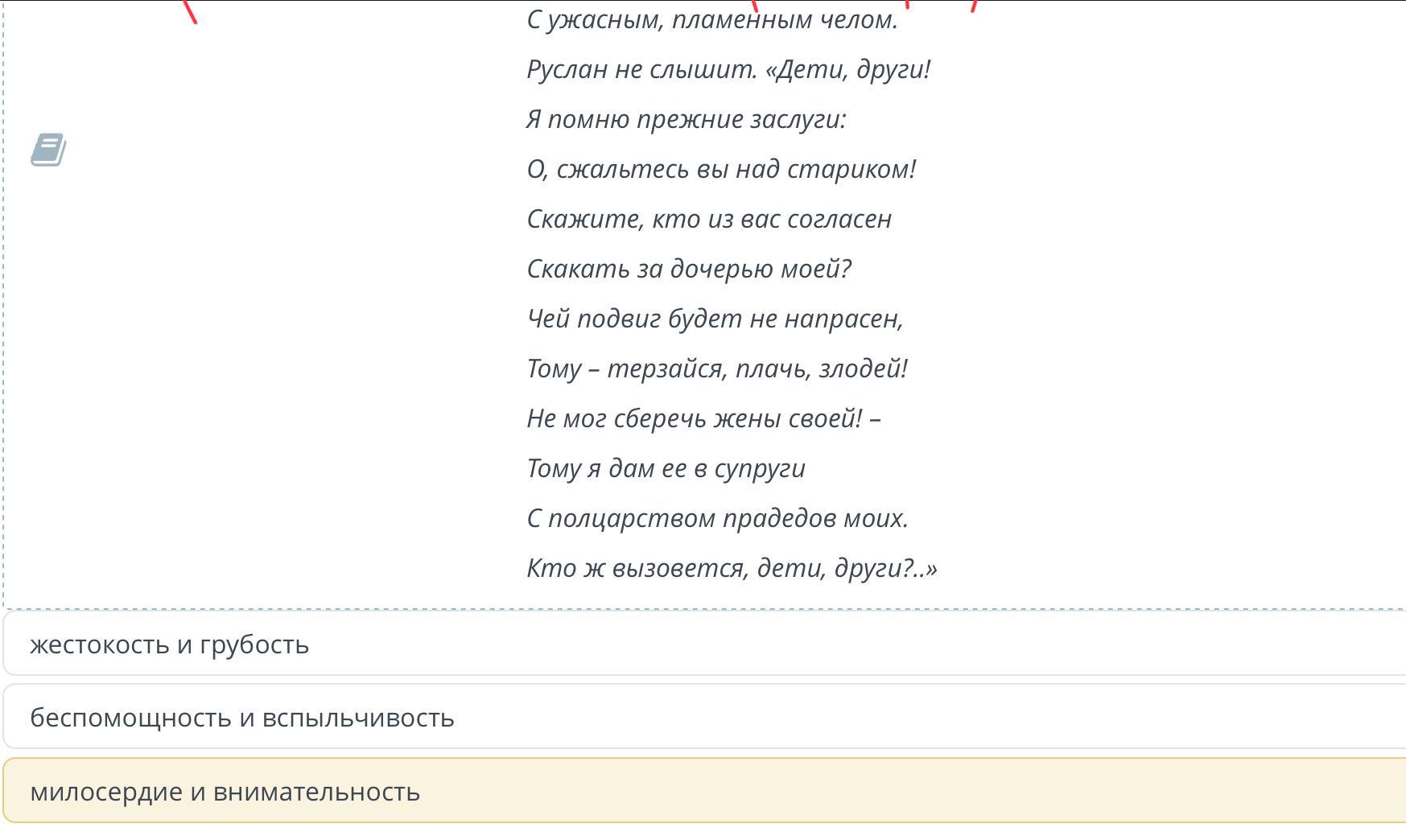The height and width of the screenshot is (840, 1406).
Task: Click the line 'Скажите, кто из вас согласен'
Action: (x=709, y=220)
